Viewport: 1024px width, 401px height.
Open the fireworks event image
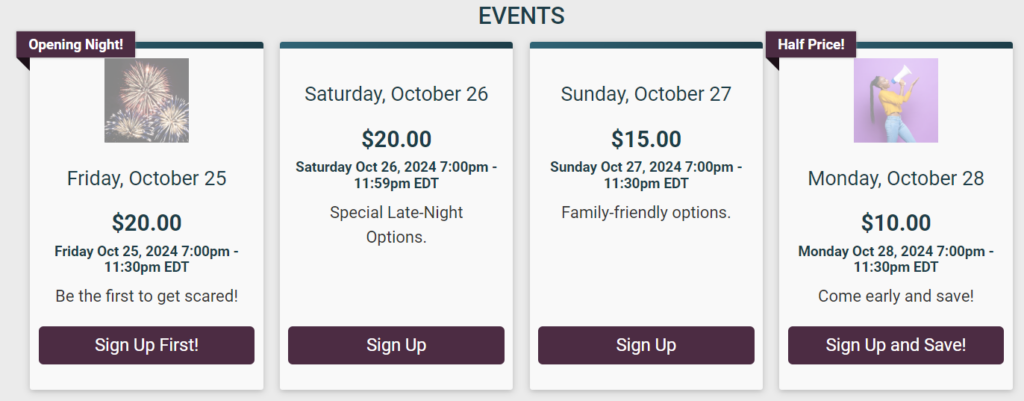146,100
